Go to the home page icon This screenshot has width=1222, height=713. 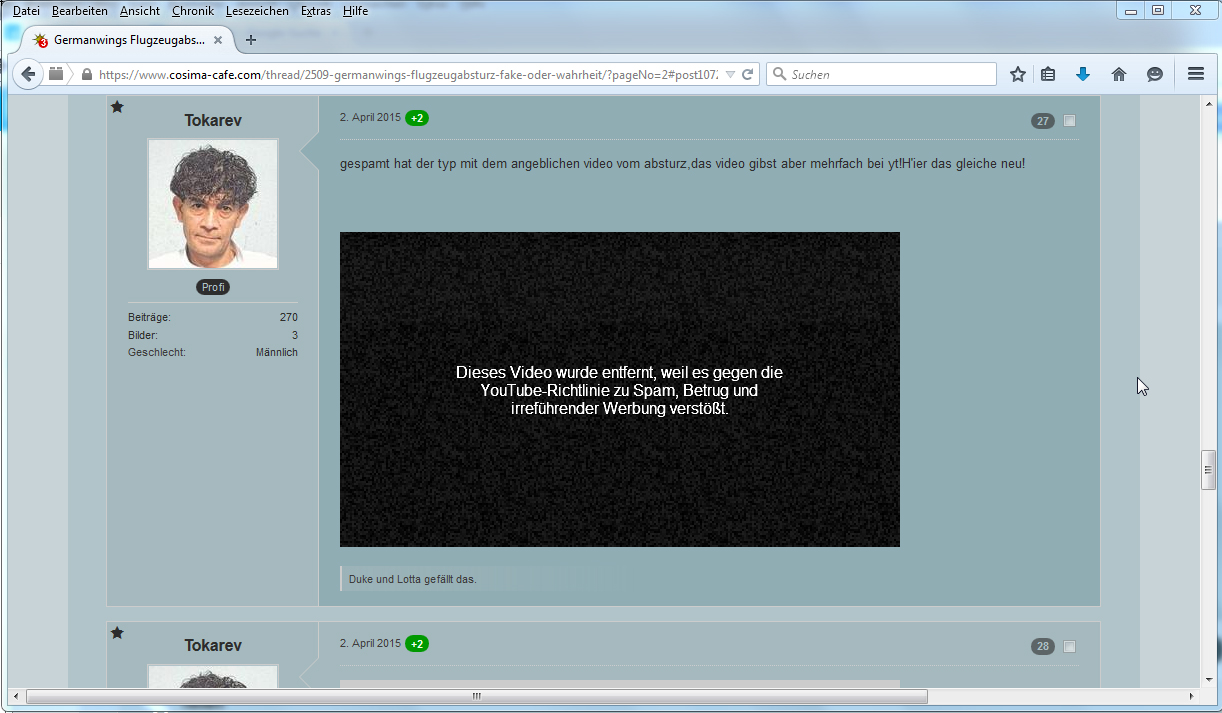click(1119, 74)
